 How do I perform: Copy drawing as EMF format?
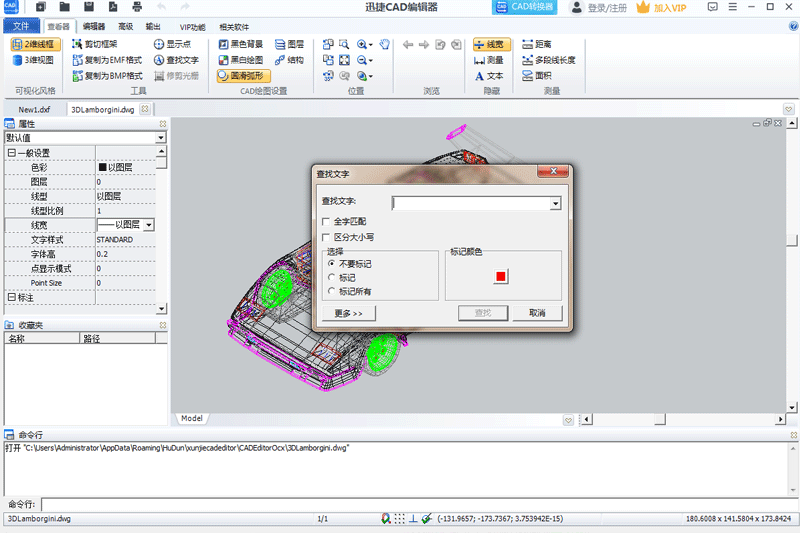[x=107, y=60]
